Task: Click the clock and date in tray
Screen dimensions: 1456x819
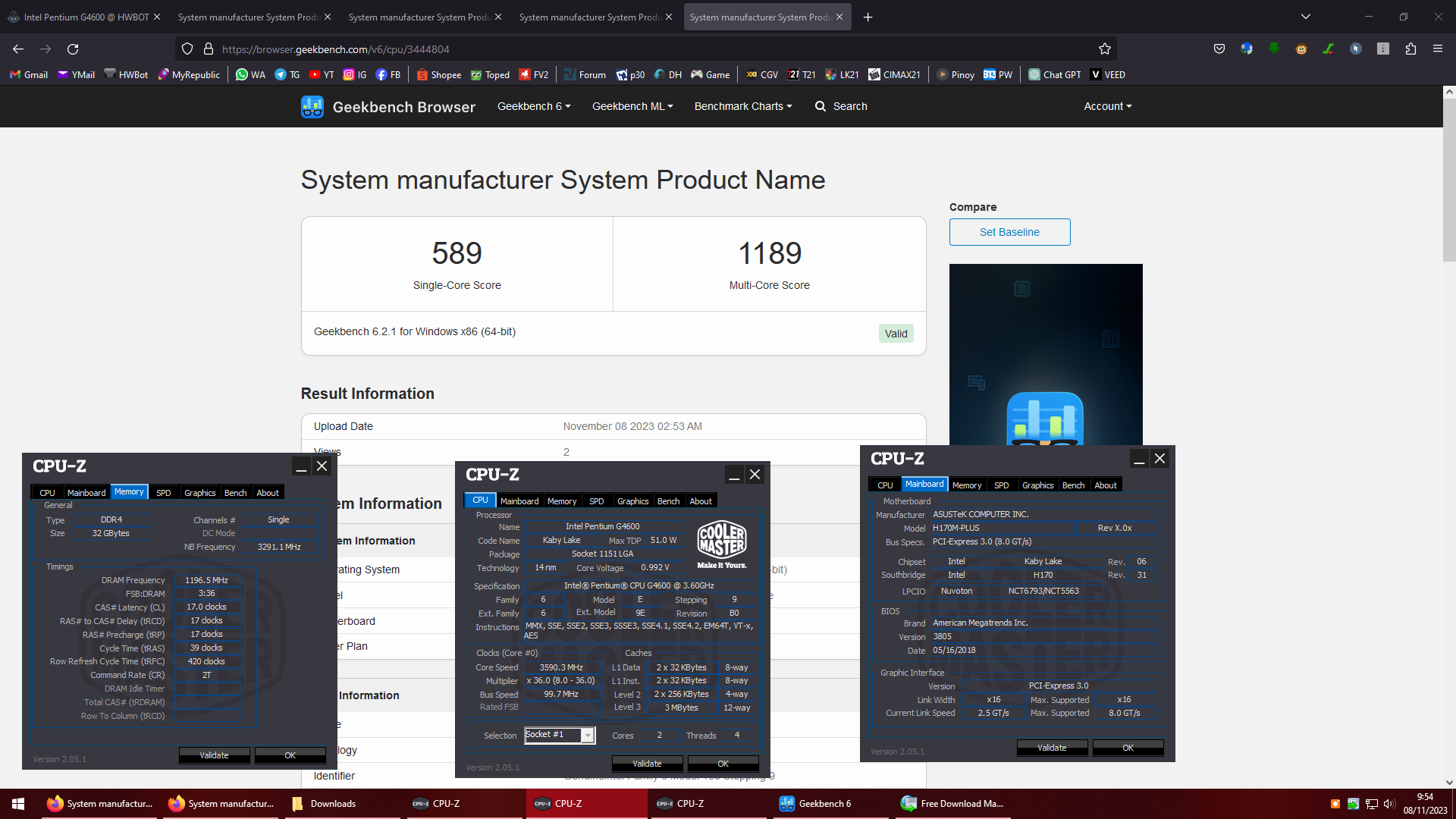Action: [1425, 804]
